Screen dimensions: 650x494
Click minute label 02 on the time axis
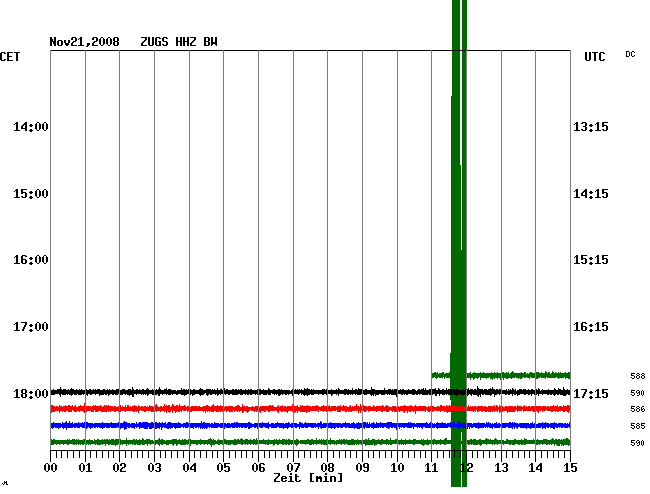click(x=119, y=468)
